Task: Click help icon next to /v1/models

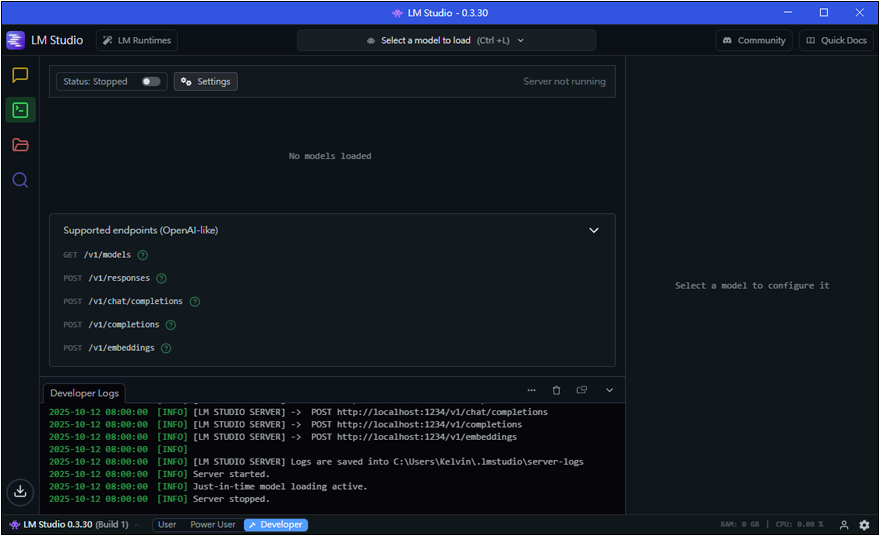Action: tap(143, 255)
